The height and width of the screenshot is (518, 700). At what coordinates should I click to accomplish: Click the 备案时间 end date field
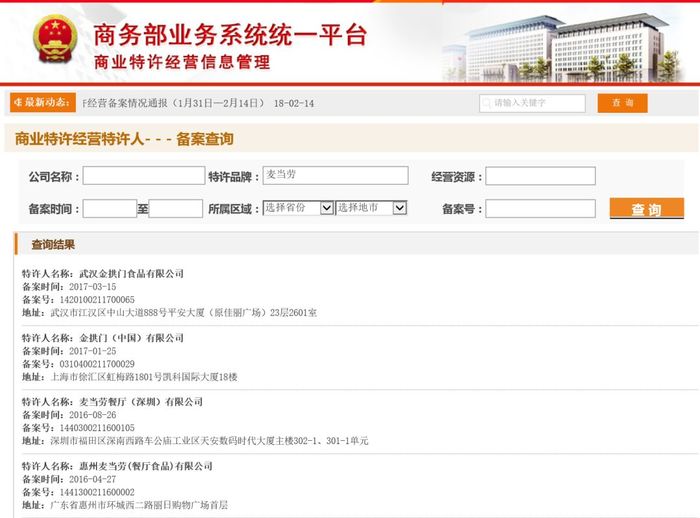pos(175,209)
